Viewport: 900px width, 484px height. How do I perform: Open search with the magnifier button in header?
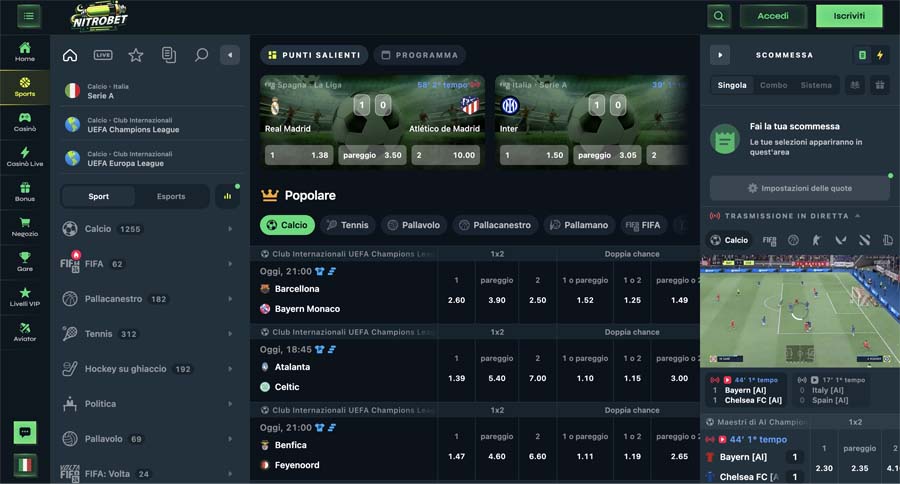[719, 16]
